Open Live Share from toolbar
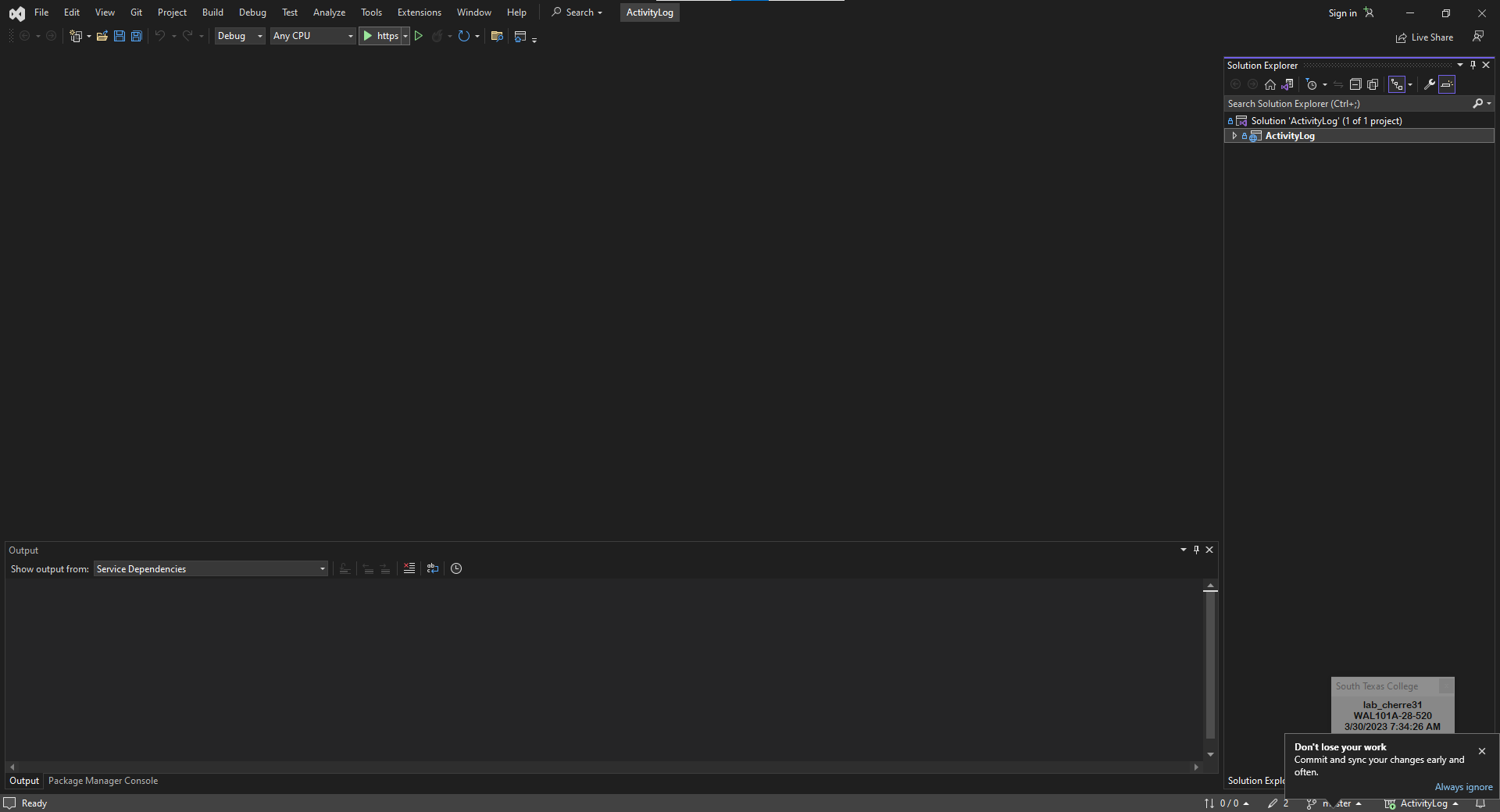The image size is (1500, 812). (x=1424, y=37)
